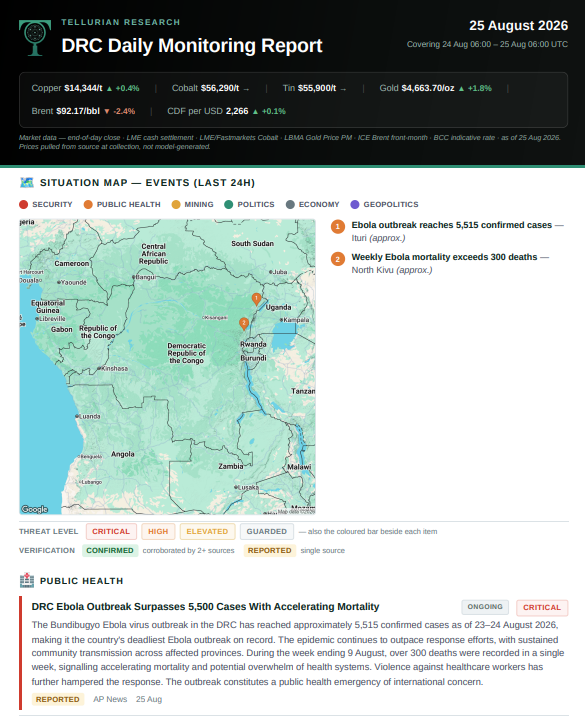This screenshot has width=585, height=727.
Task: Click the Tellurian Research tree logo
Action: pyautogui.click(x=35, y=38)
